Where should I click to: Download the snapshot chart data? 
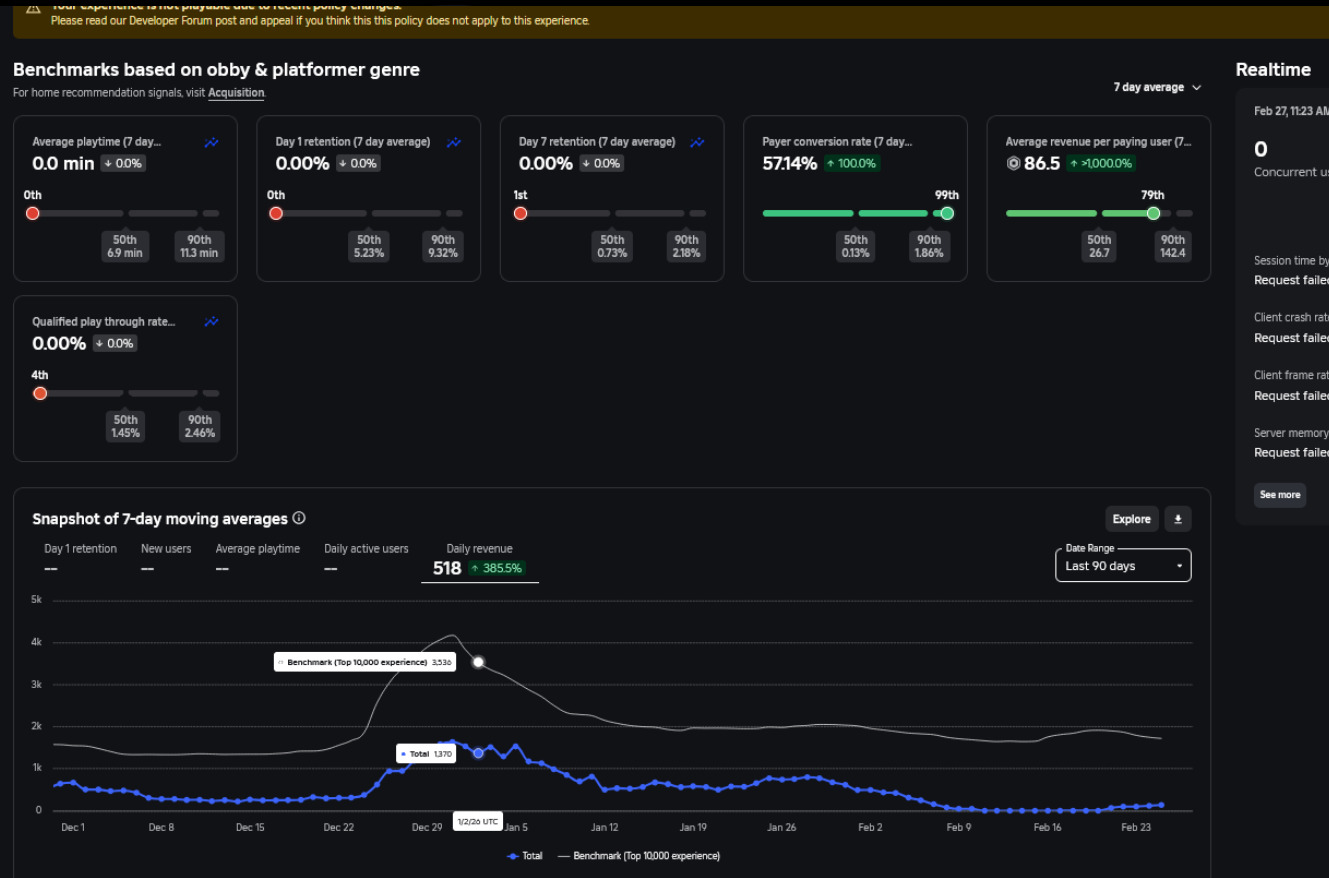click(1178, 519)
